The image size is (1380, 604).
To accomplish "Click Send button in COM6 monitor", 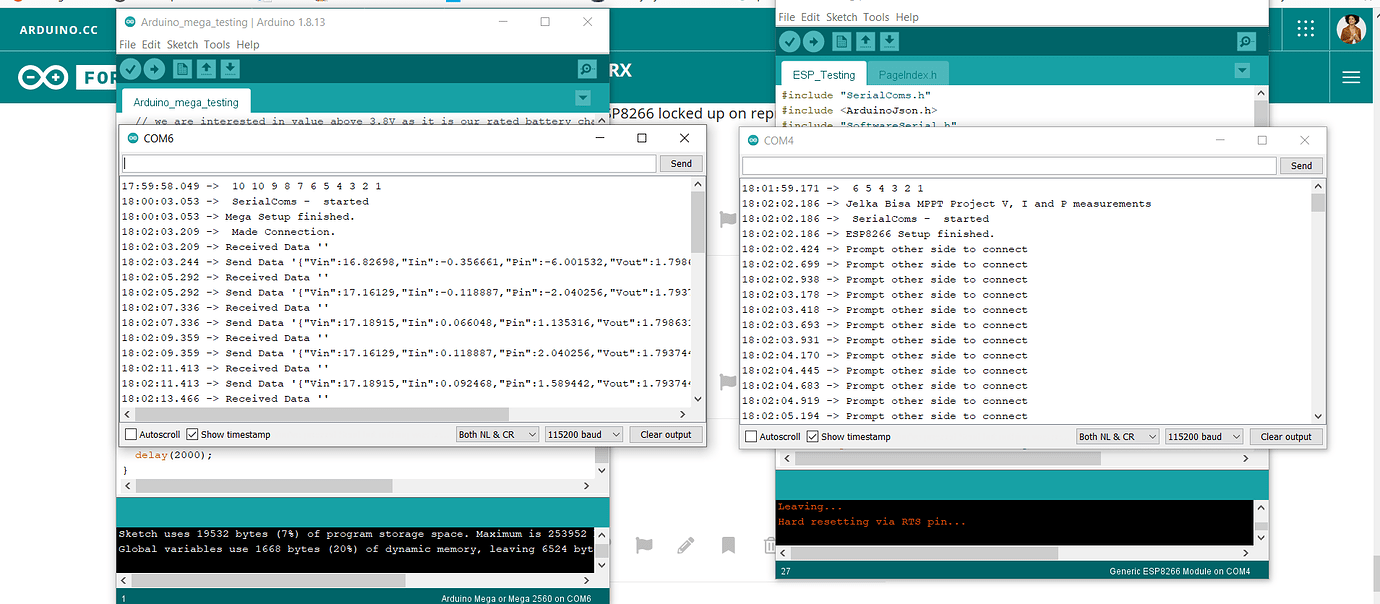I will 681,163.
